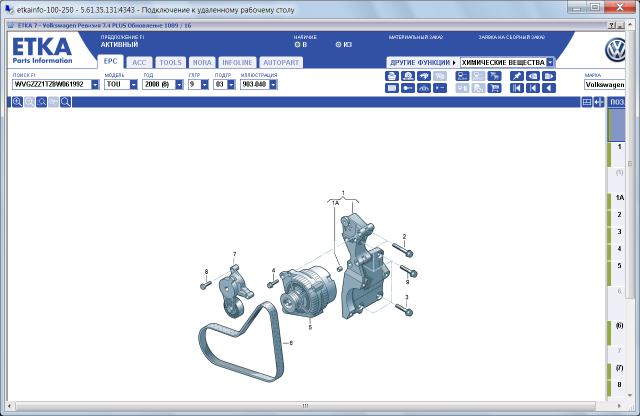640x416 pixels.
Task: Open the ИЛЛЮСТРАЦИЯ dropdown showing 903.040
Action: [273, 85]
